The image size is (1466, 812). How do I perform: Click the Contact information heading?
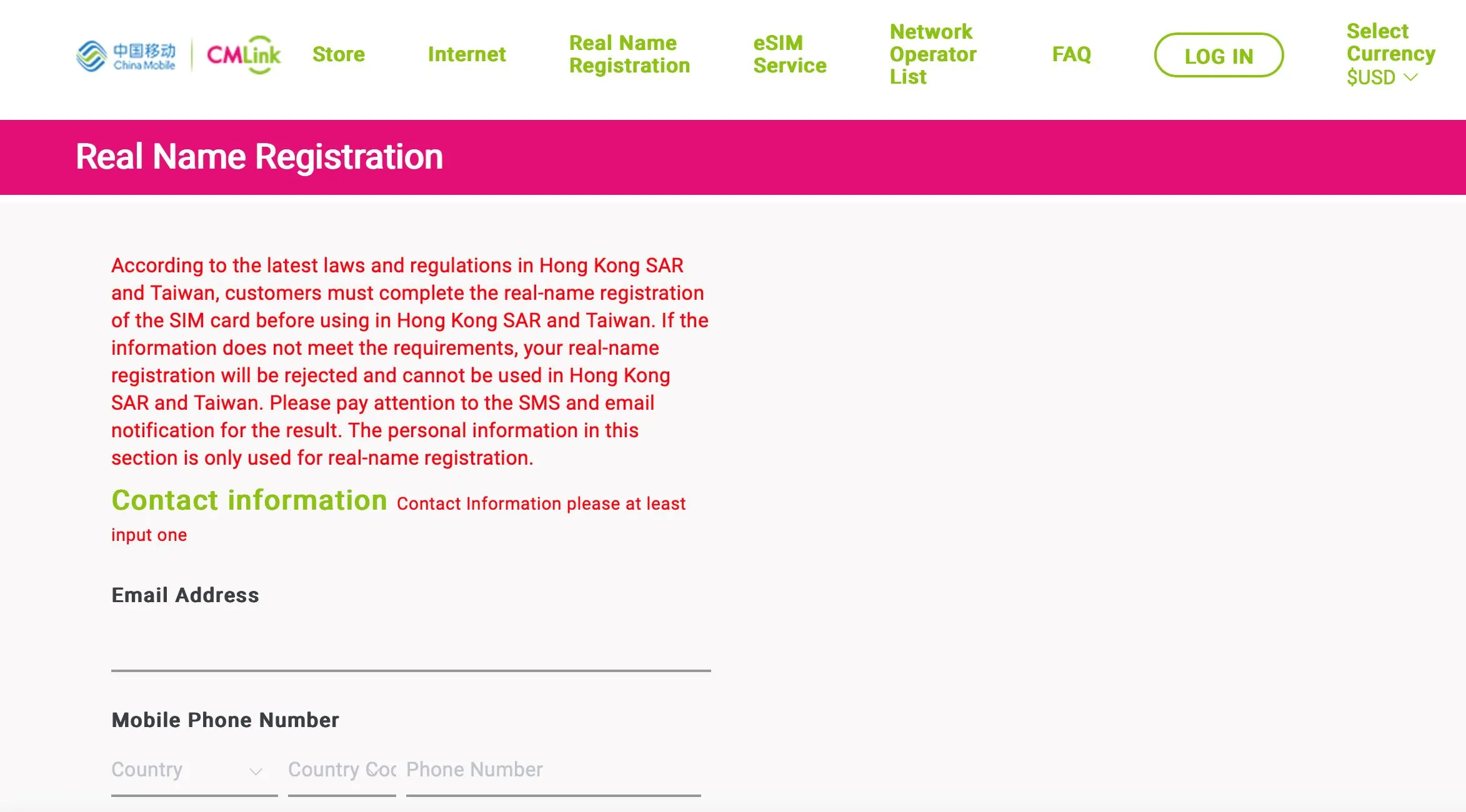(249, 500)
